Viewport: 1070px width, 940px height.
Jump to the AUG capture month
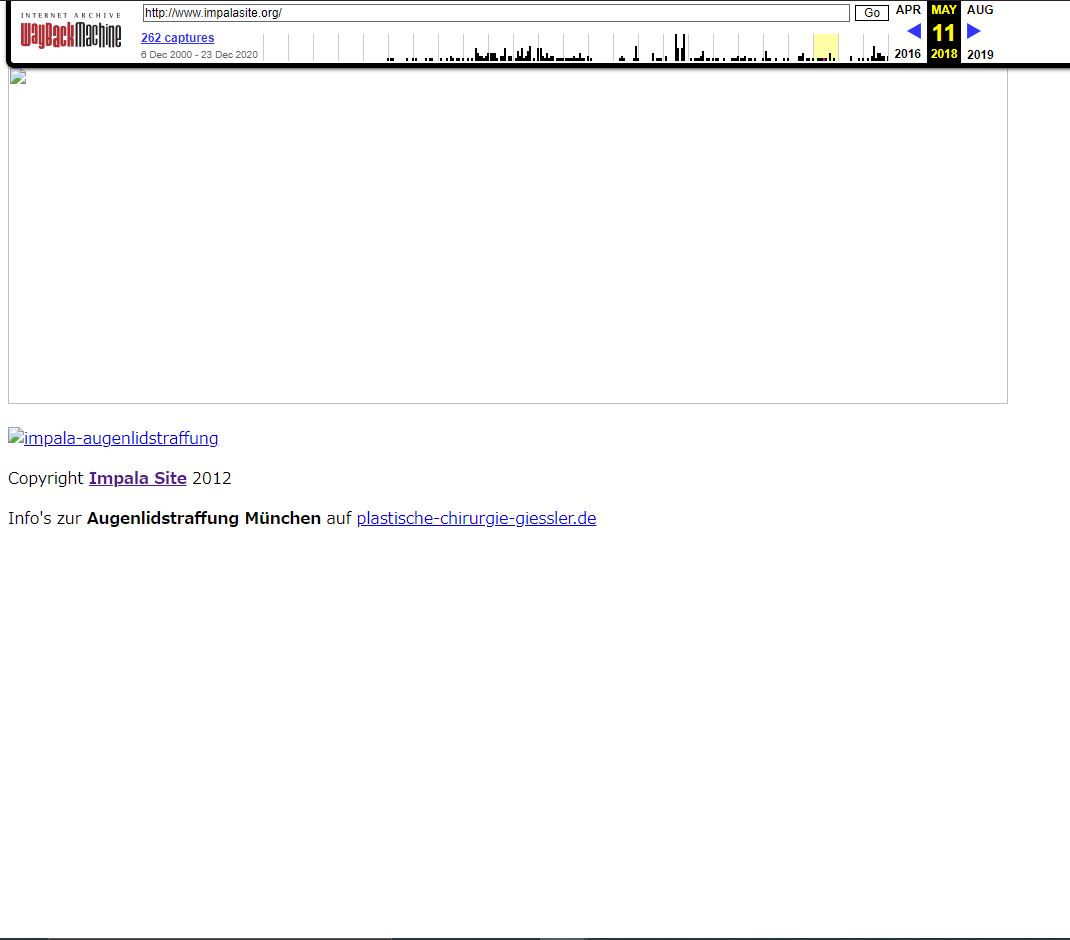click(x=980, y=10)
